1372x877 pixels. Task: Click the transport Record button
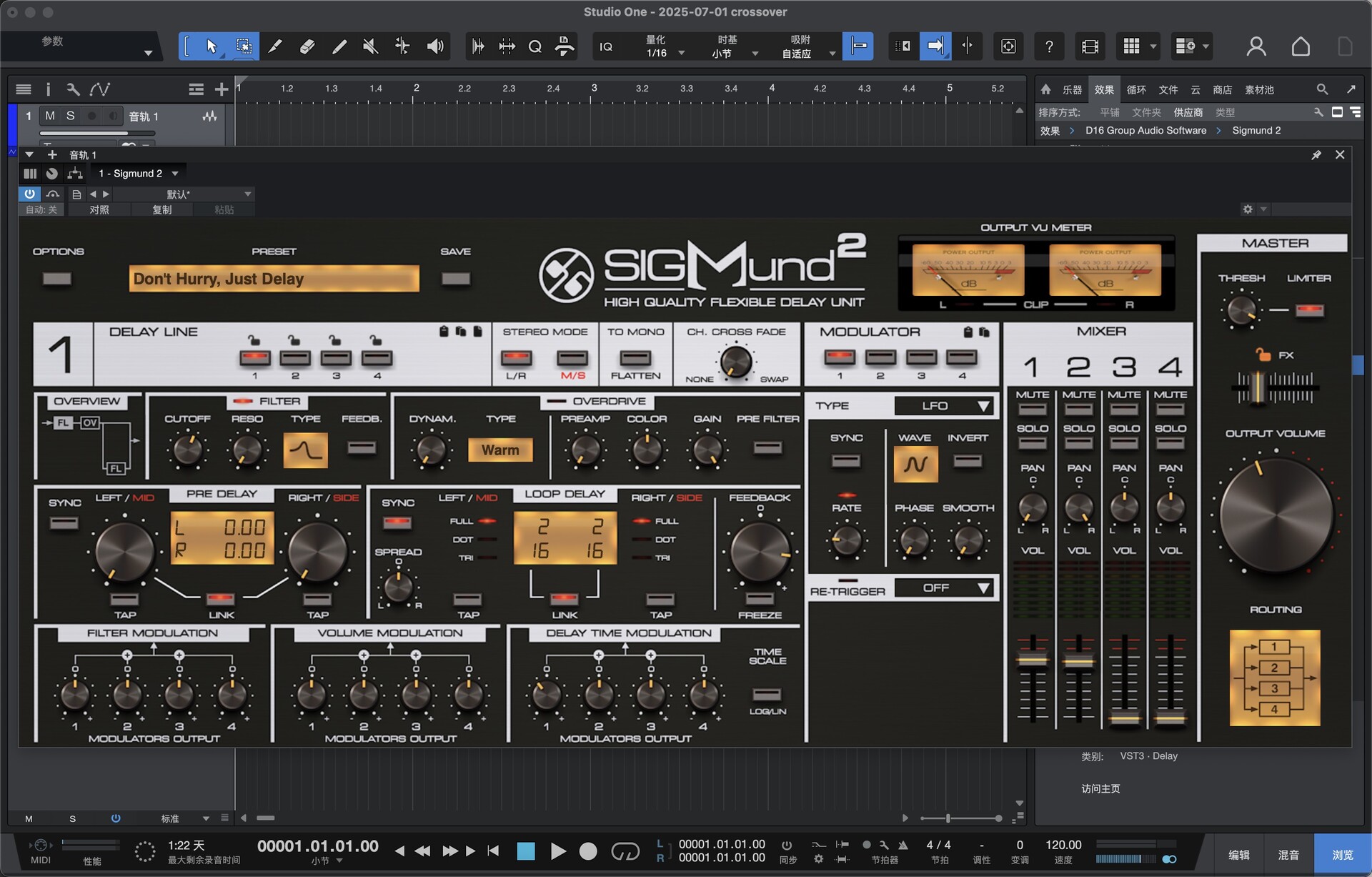click(588, 851)
